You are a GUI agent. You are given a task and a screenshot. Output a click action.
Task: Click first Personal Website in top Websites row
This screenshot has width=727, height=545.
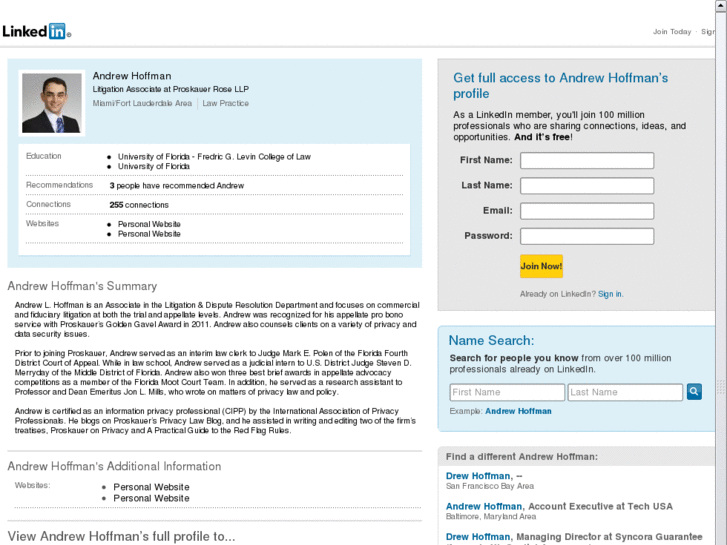pyautogui.click(x=149, y=224)
